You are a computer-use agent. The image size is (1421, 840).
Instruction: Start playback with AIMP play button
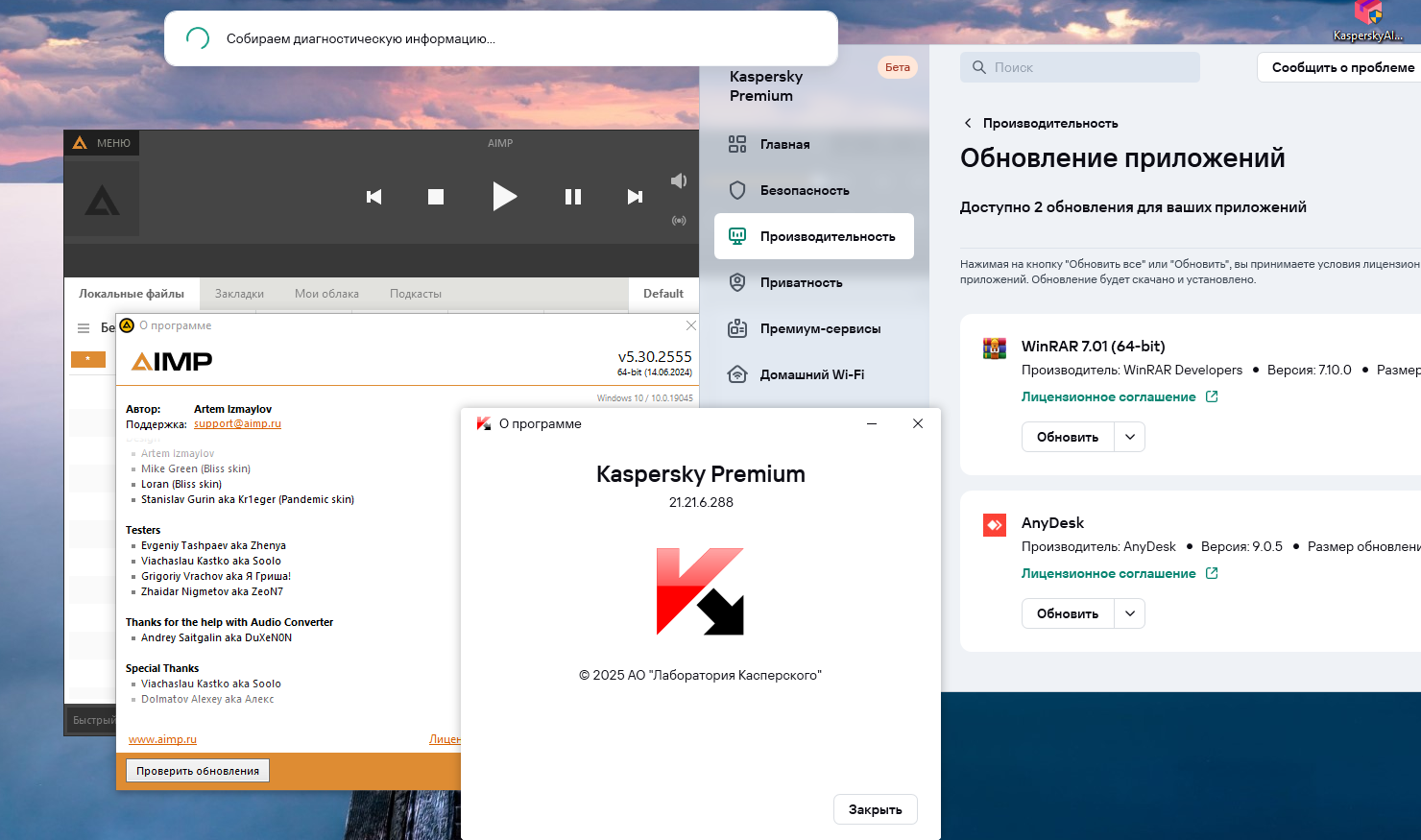click(x=504, y=197)
